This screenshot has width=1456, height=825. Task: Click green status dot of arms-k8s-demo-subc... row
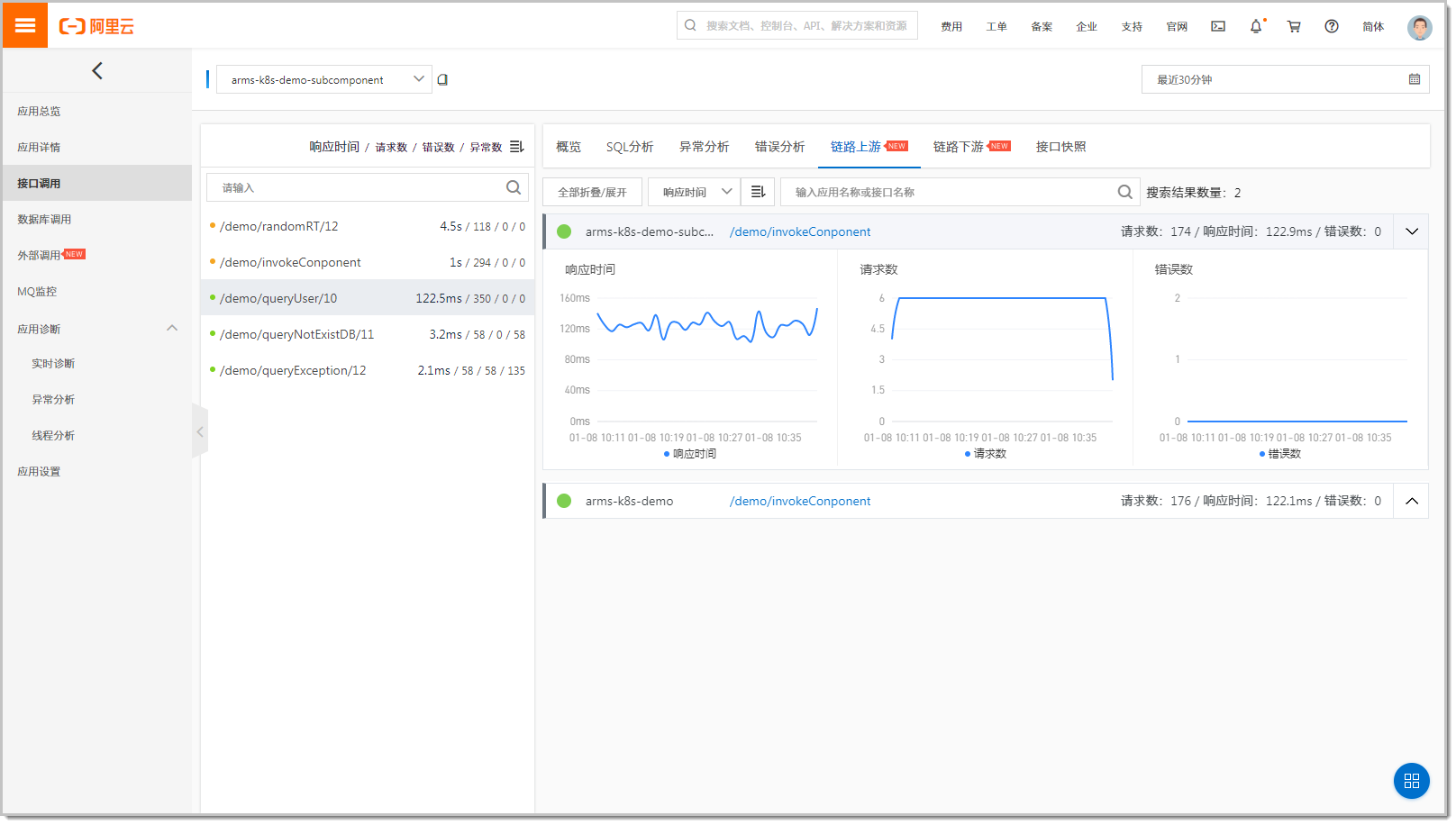coord(564,231)
